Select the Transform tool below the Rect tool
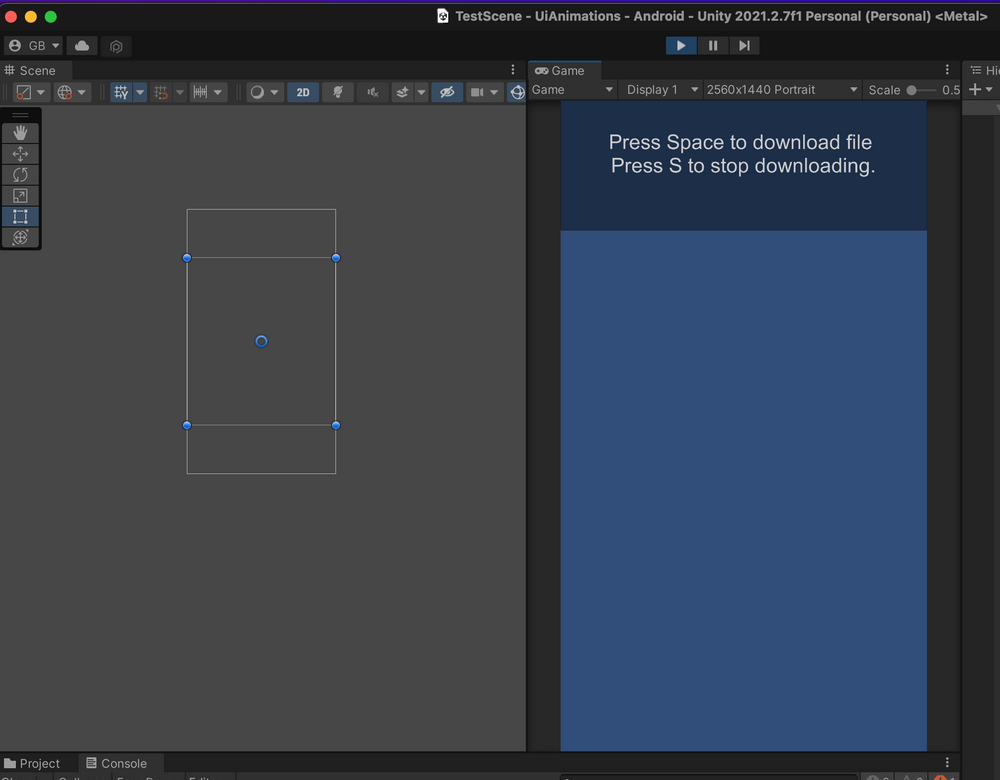The height and width of the screenshot is (780, 1000). point(20,237)
